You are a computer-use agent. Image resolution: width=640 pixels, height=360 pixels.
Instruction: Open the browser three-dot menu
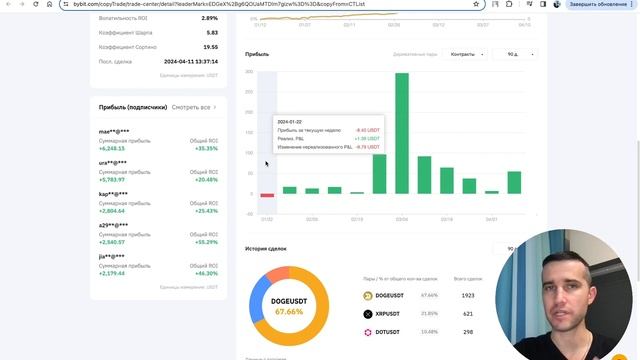pyautogui.click(x=632, y=4)
